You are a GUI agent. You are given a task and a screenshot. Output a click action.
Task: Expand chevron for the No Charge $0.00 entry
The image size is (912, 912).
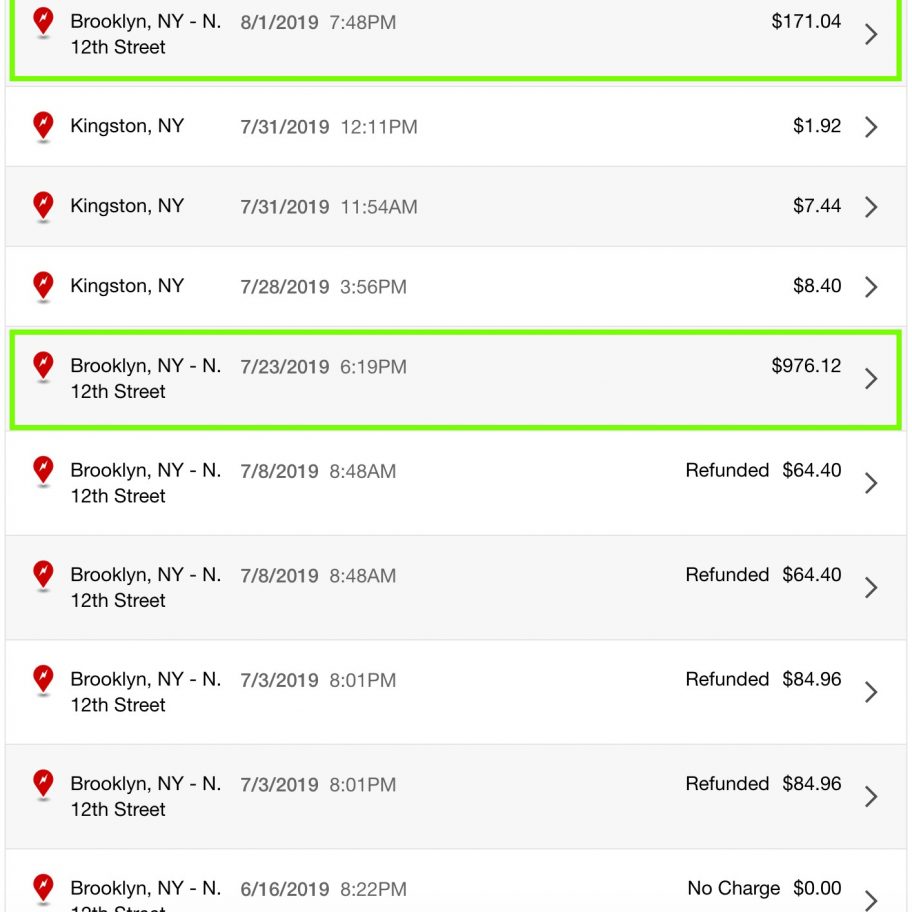click(871, 900)
